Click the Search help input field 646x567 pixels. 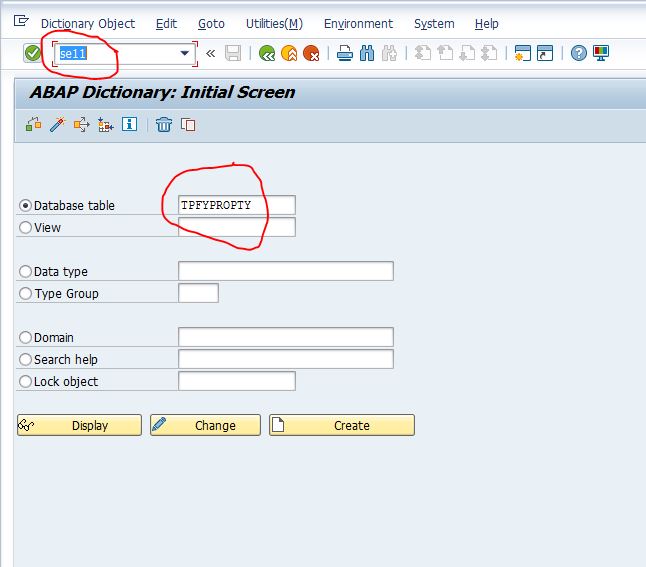pos(286,359)
